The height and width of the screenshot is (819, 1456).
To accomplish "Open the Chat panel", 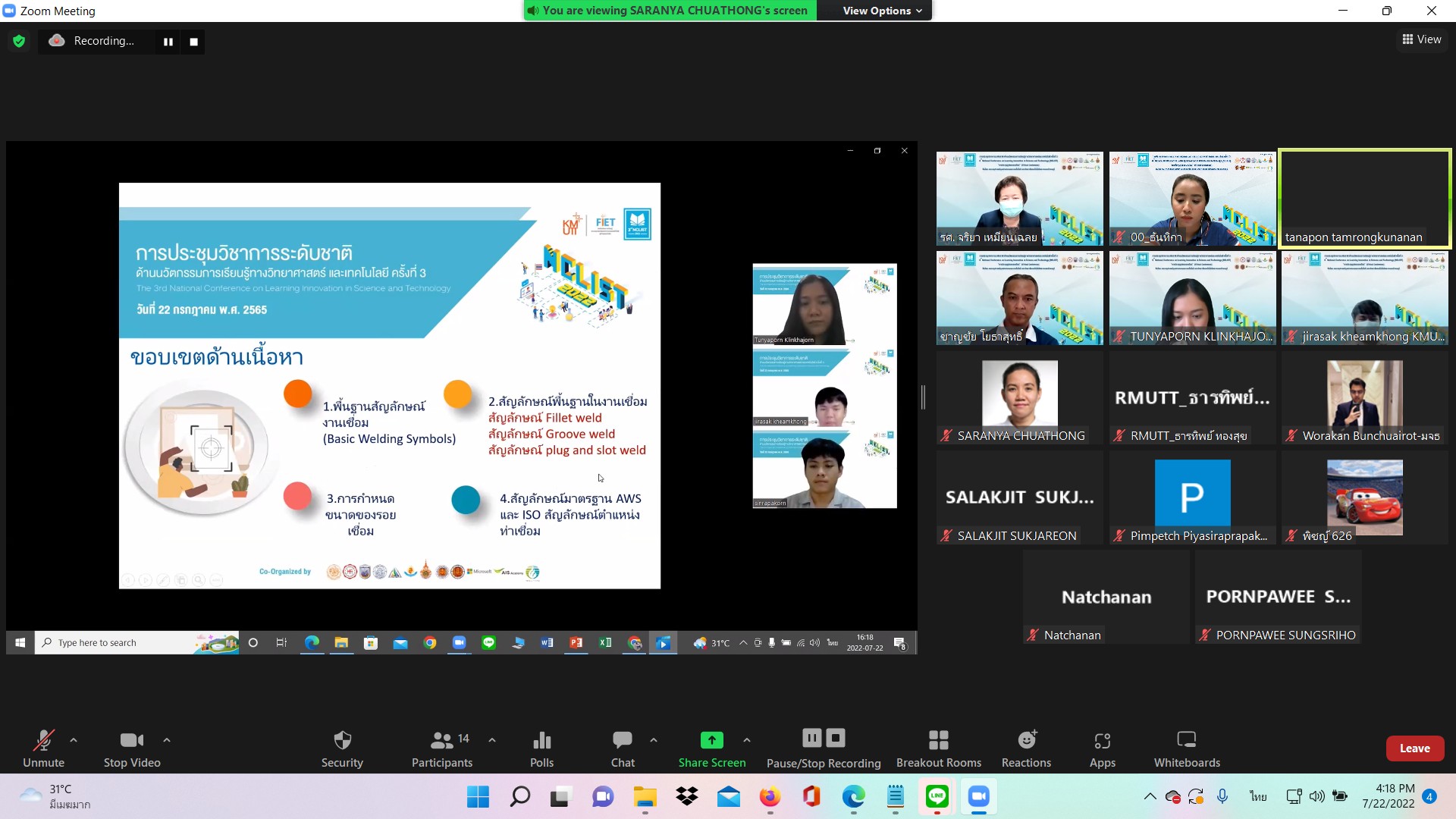I will [x=623, y=740].
